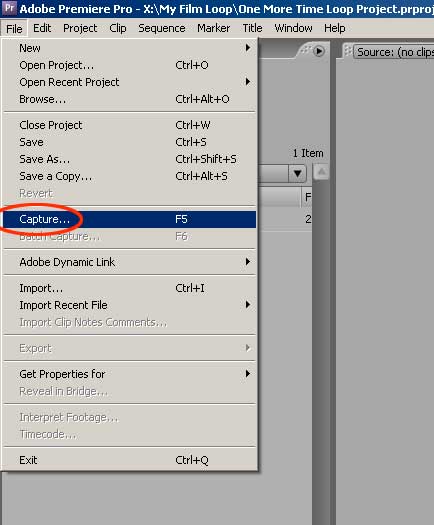Choose Save As...

coord(130,159)
